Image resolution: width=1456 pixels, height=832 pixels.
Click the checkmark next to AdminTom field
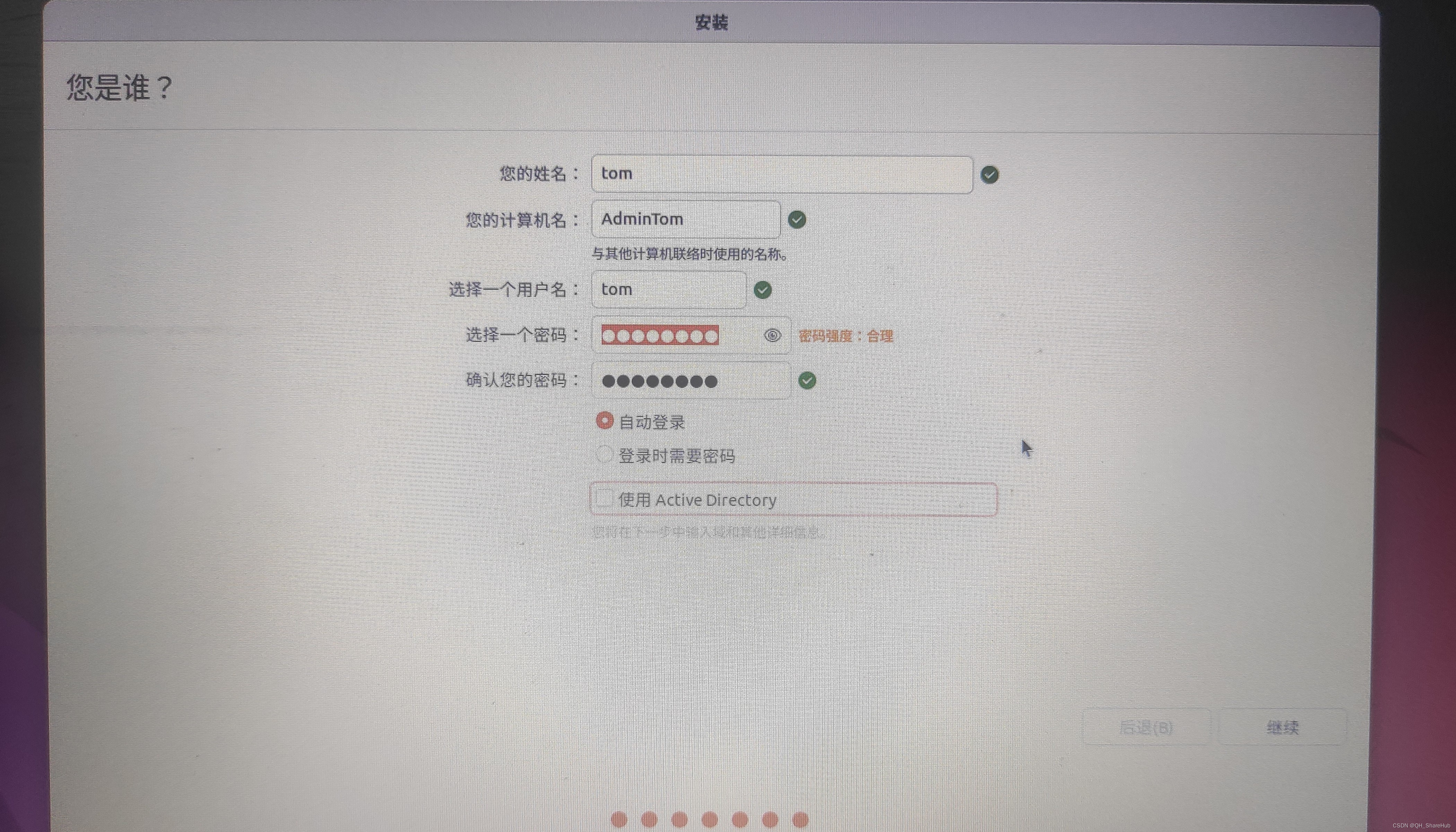(x=796, y=219)
